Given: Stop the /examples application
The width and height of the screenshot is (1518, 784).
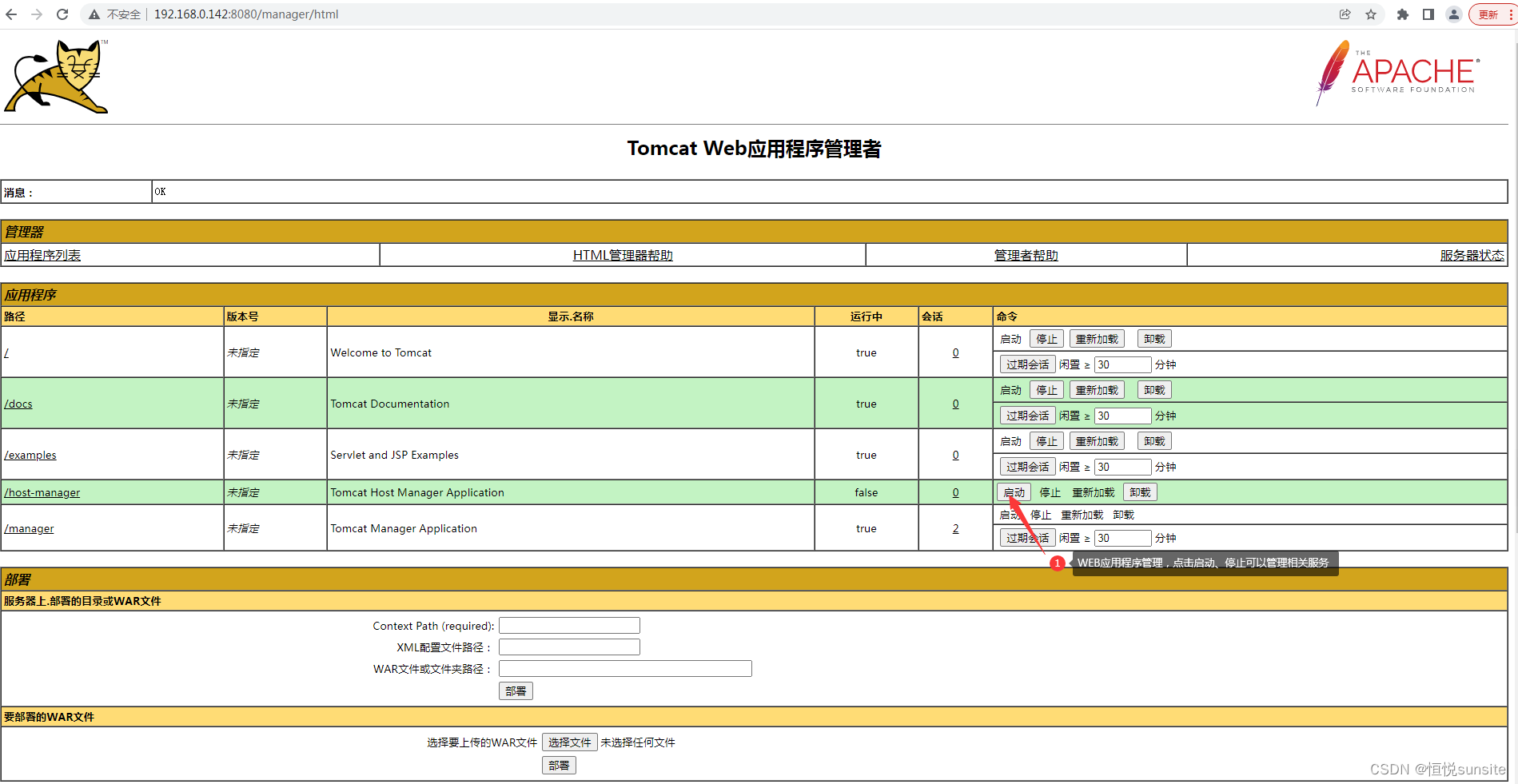Looking at the screenshot, I should pyautogui.click(x=1046, y=441).
